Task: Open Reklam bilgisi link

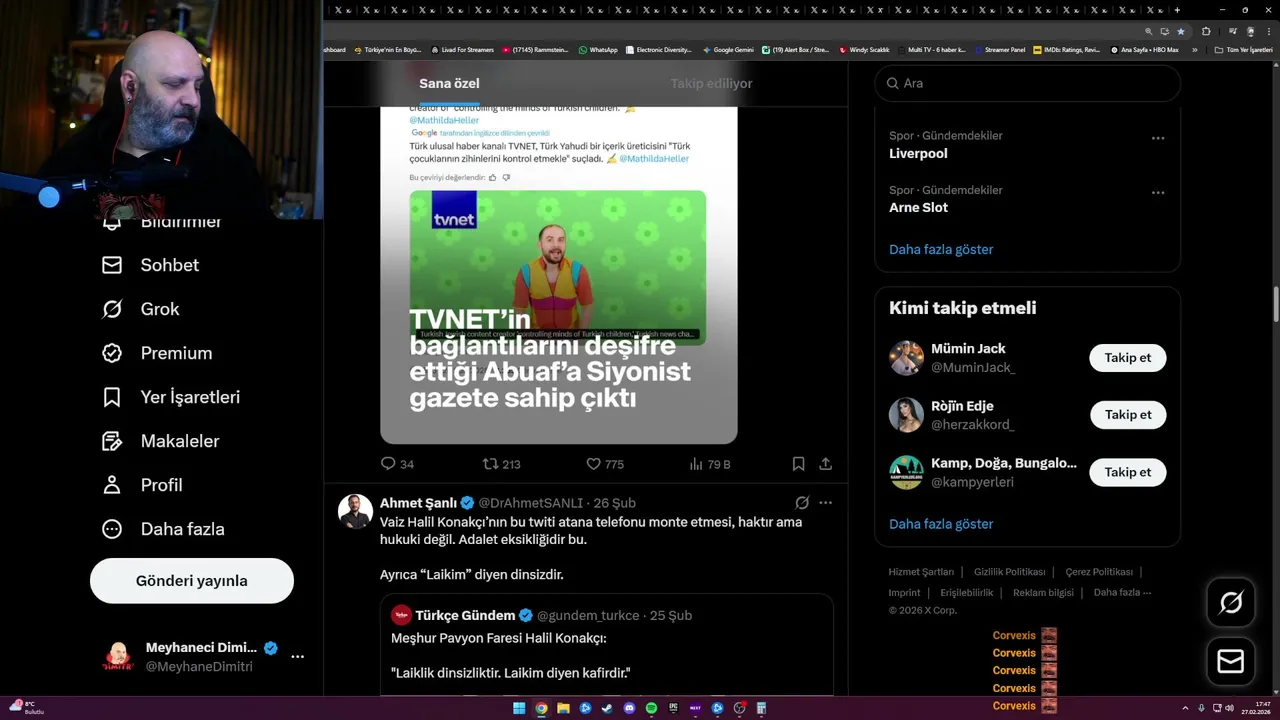Action: click(1043, 593)
